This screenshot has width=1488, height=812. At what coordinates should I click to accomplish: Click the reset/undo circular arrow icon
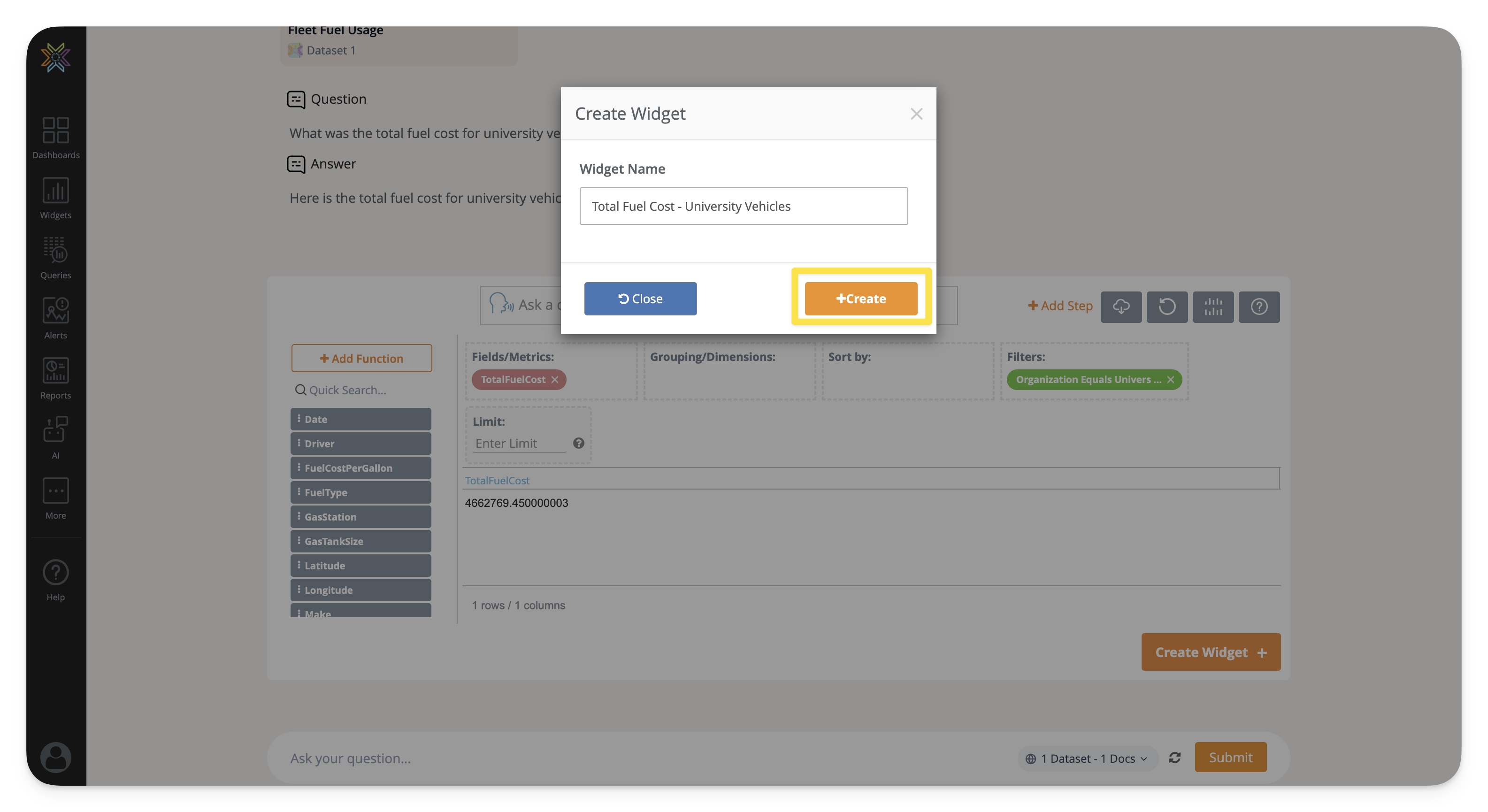click(1166, 306)
